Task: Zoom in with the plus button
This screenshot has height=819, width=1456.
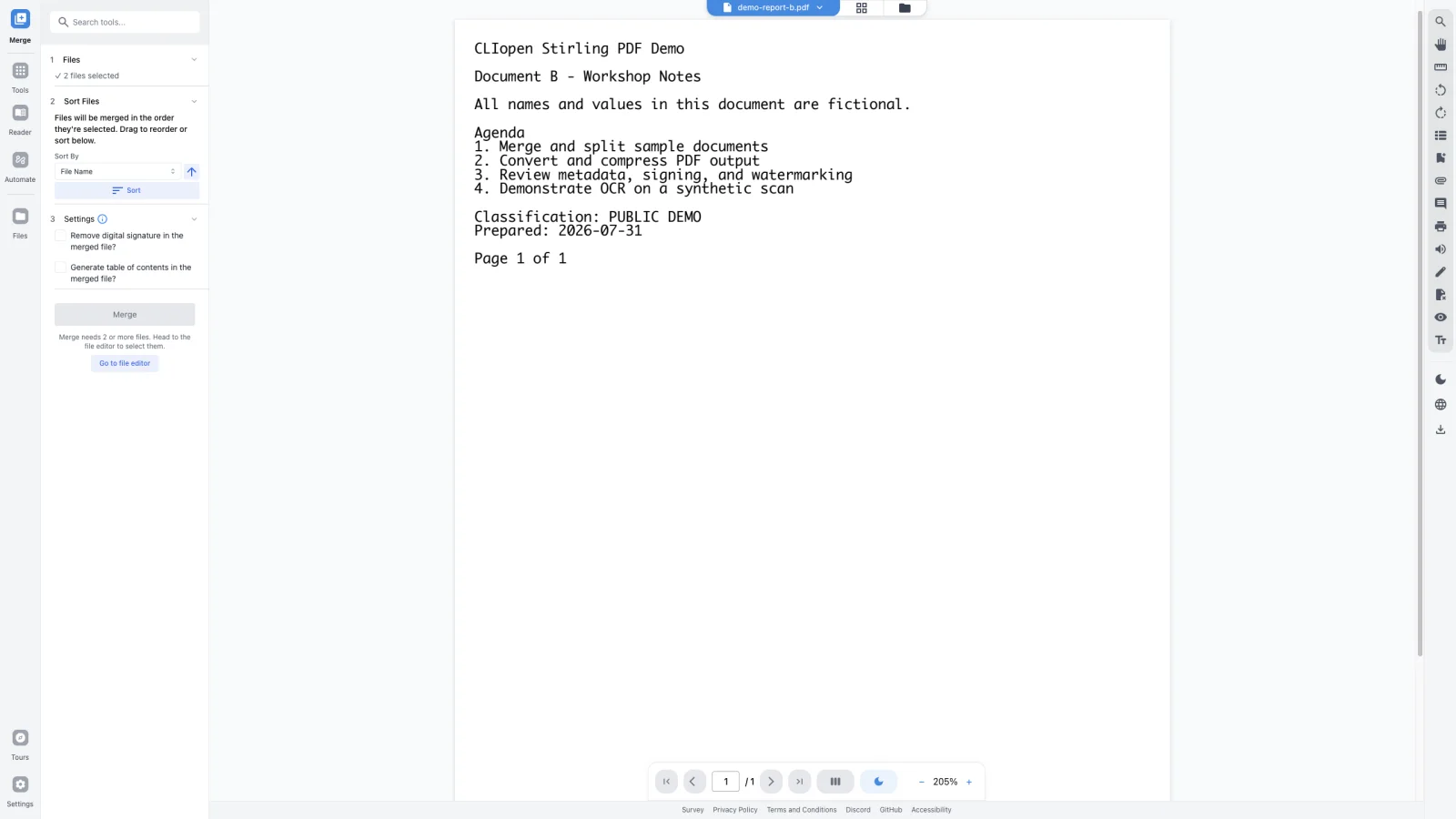Action: tap(969, 782)
